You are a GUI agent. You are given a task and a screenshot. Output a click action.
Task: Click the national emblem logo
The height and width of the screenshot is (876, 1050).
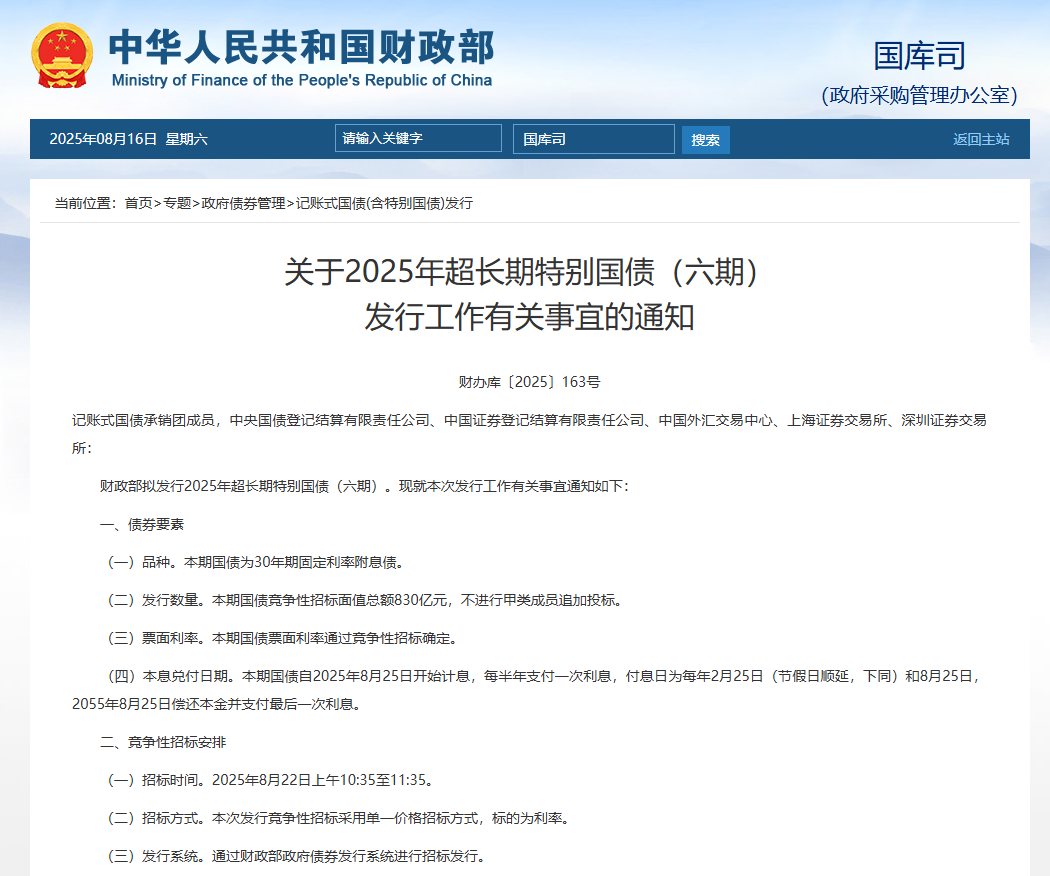point(62,56)
